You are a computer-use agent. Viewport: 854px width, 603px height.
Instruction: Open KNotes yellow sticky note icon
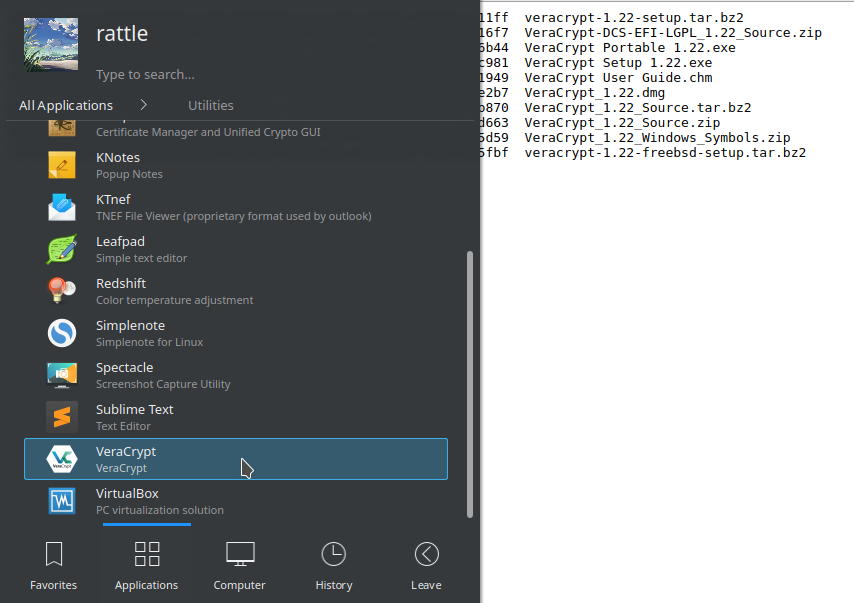point(62,165)
